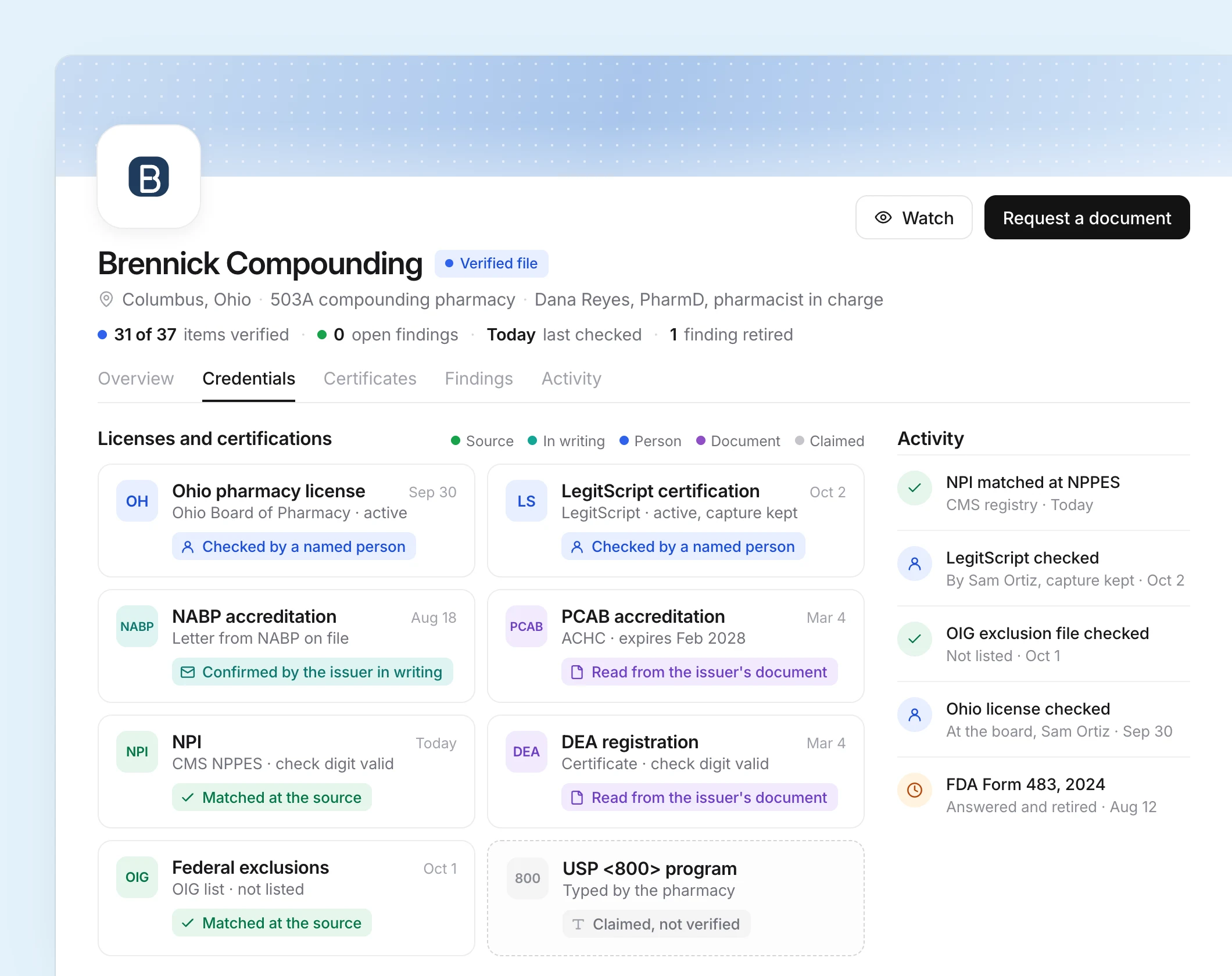The height and width of the screenshot is (976, 1232).
Task: Click the green Source legend dot
Action: click(x=456, y=441)
